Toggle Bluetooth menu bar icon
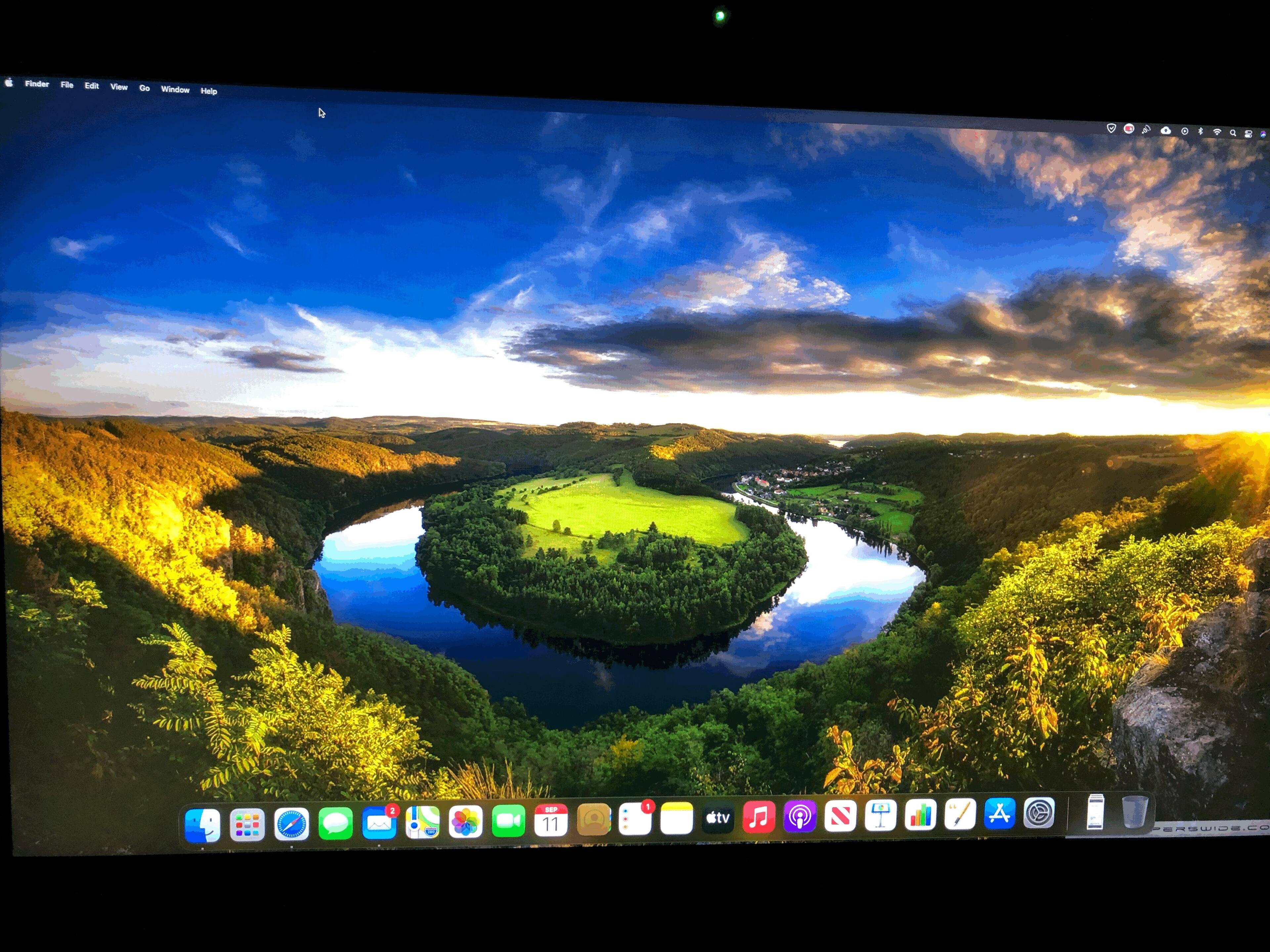1270x952 pixels. pos(1201,132)
